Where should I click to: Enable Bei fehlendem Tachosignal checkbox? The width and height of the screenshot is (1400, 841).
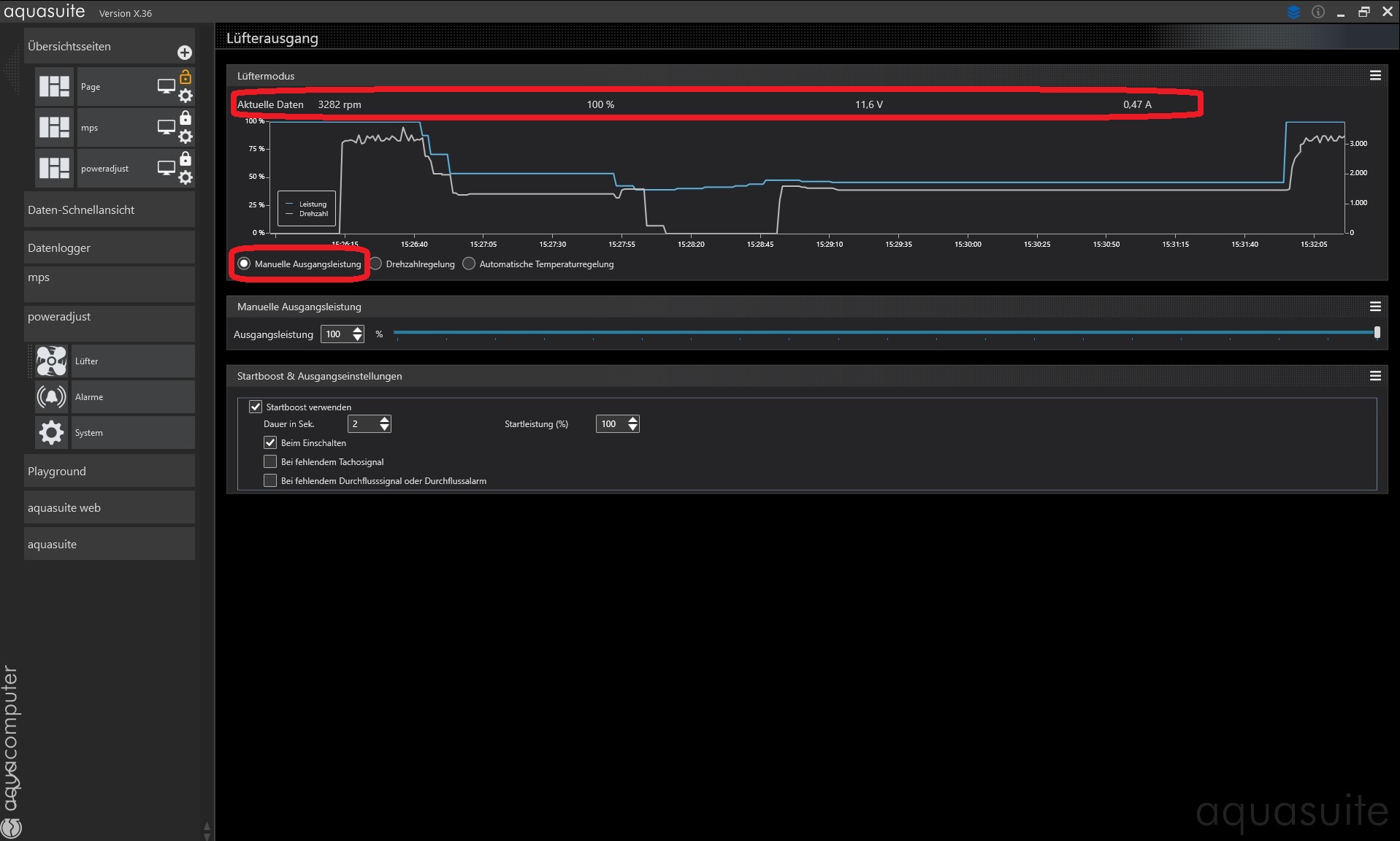[x=270, y=461]
